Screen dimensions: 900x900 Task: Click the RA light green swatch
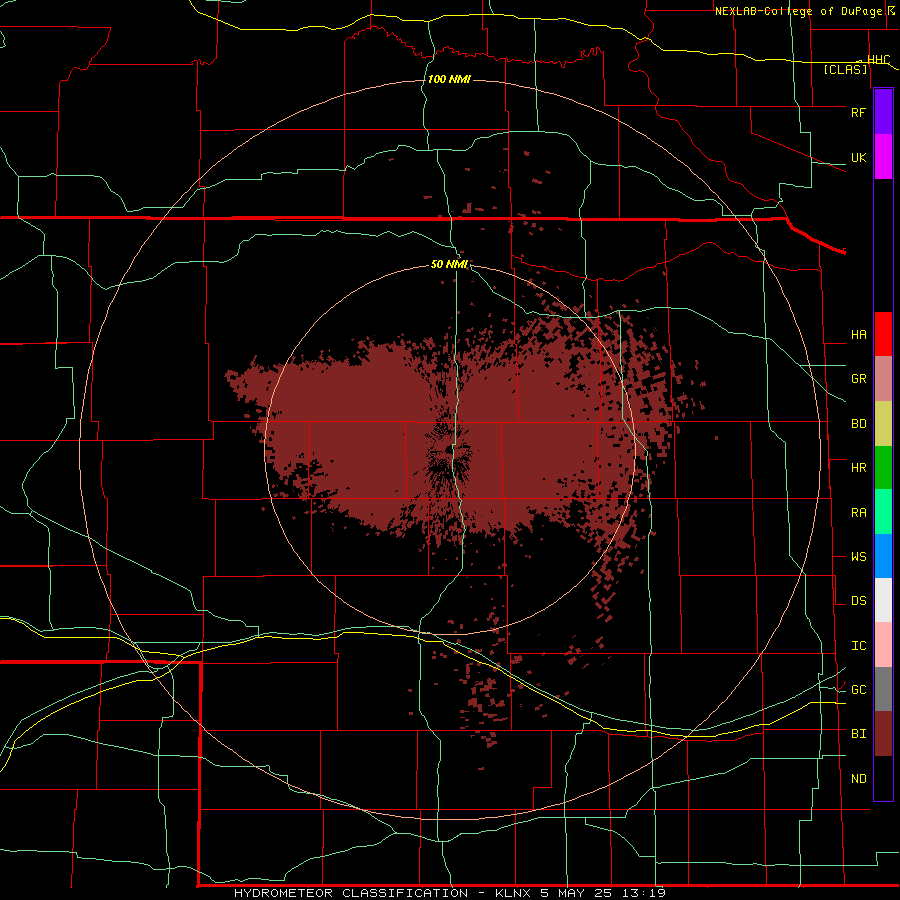point(883,512)
